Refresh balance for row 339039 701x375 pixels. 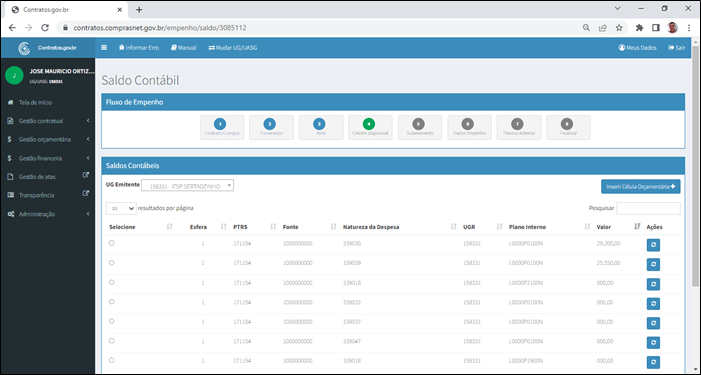653,265
